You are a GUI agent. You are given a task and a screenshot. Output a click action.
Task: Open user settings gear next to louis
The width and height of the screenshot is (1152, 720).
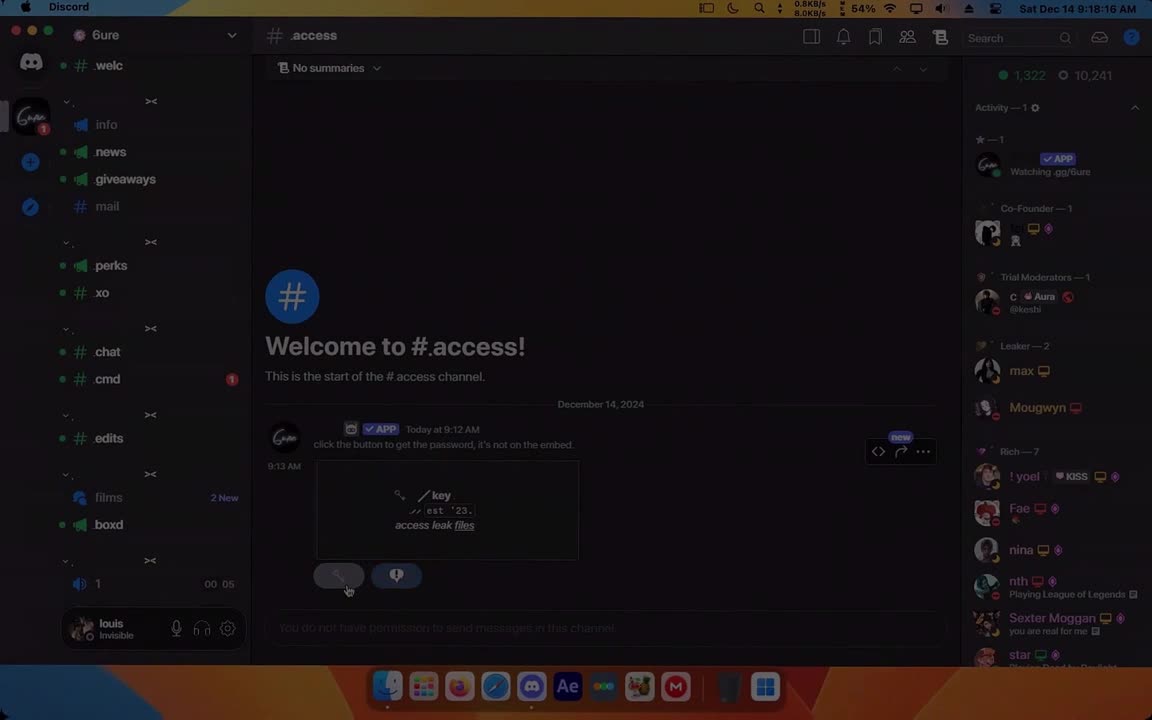coord(227,628)
